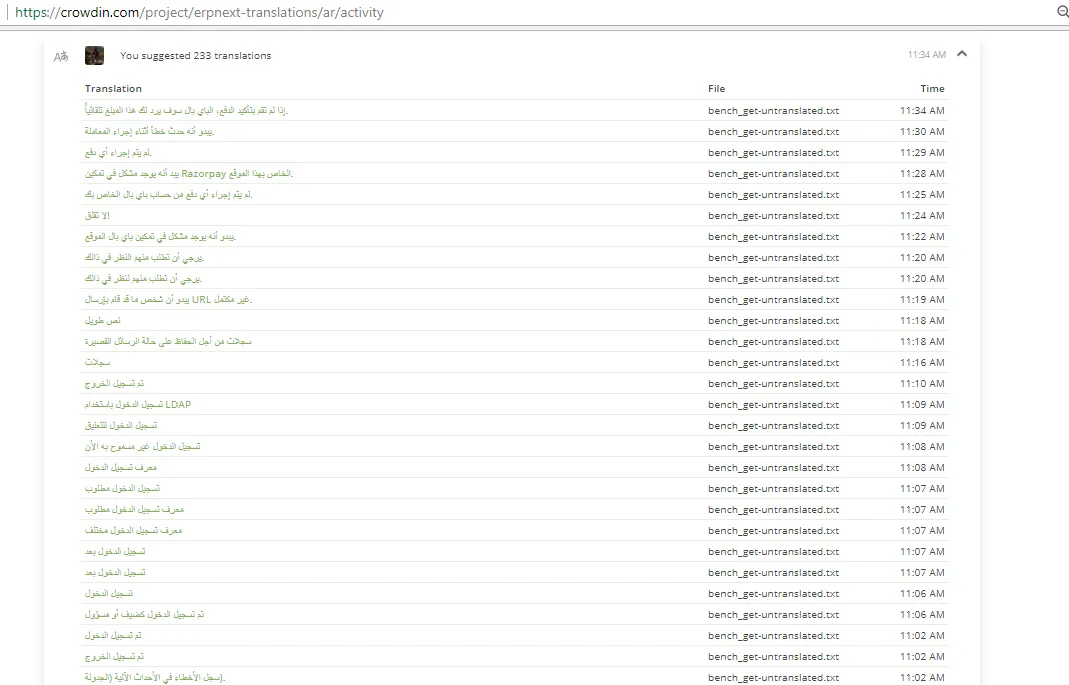1069x685 pixels.
Task: Click the 11:28 AM time cell
Action: (x=922, y=174)
